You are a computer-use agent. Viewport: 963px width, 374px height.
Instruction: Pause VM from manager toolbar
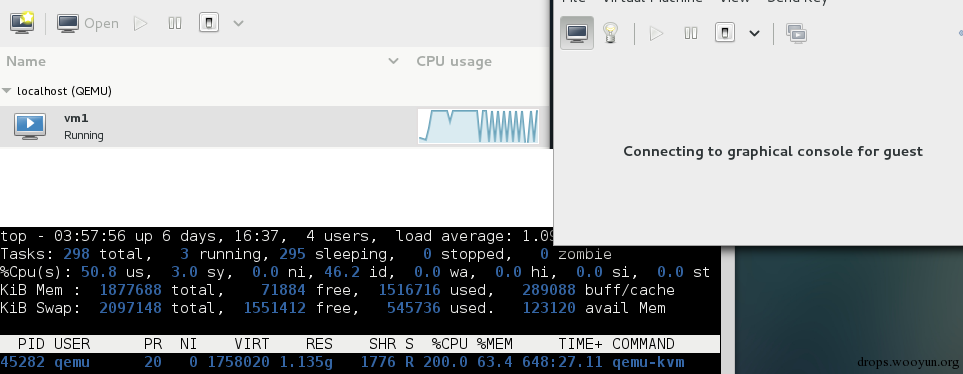click(175, 23)
